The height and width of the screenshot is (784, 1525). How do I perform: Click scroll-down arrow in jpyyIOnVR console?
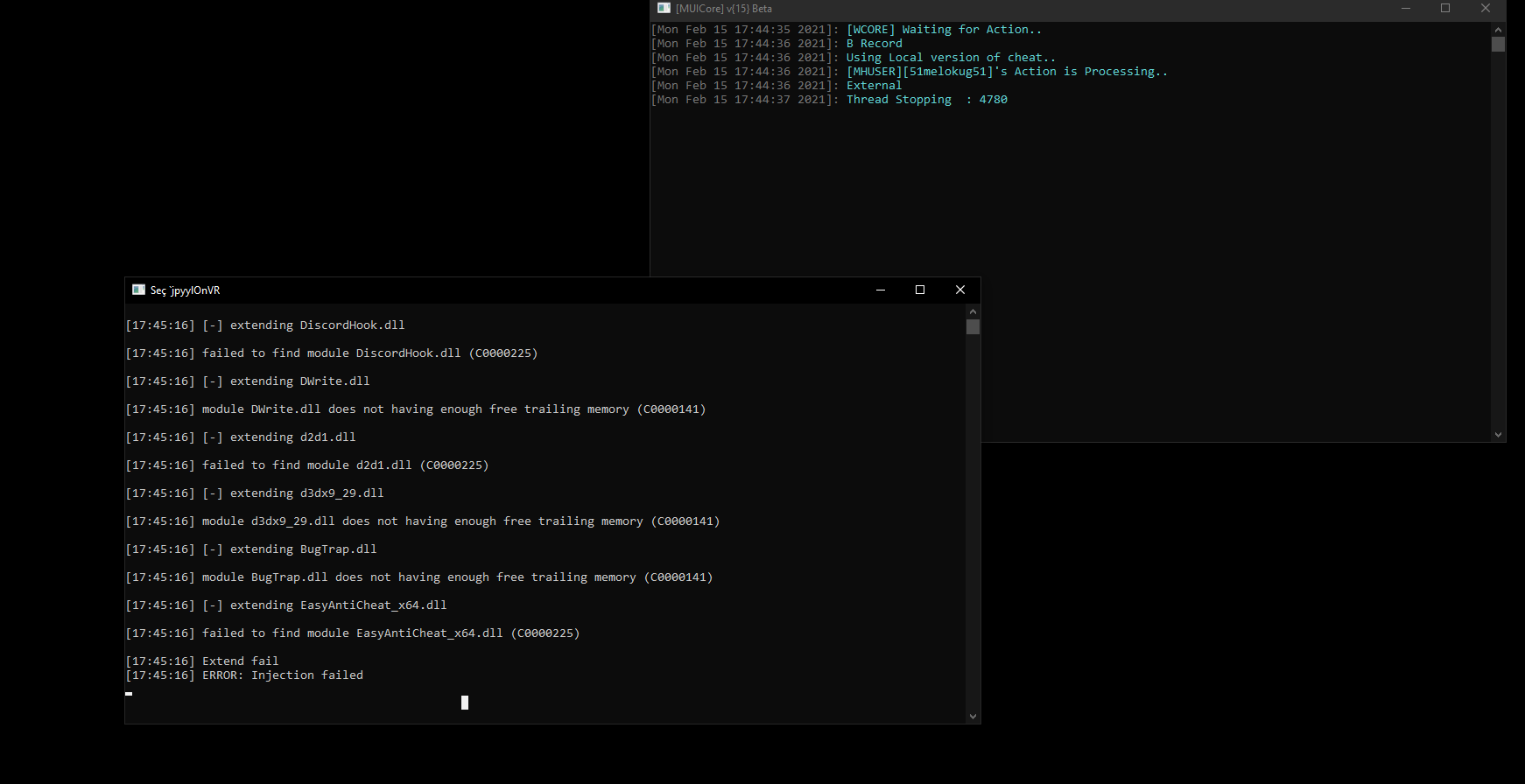[x=973, y=716]
